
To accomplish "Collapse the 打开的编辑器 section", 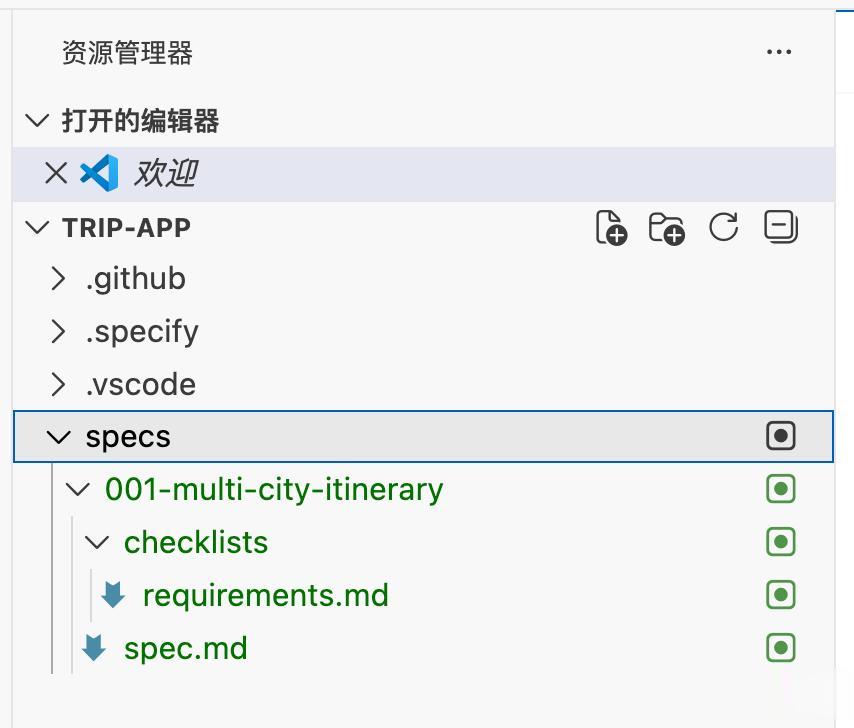I will (37, 121).
